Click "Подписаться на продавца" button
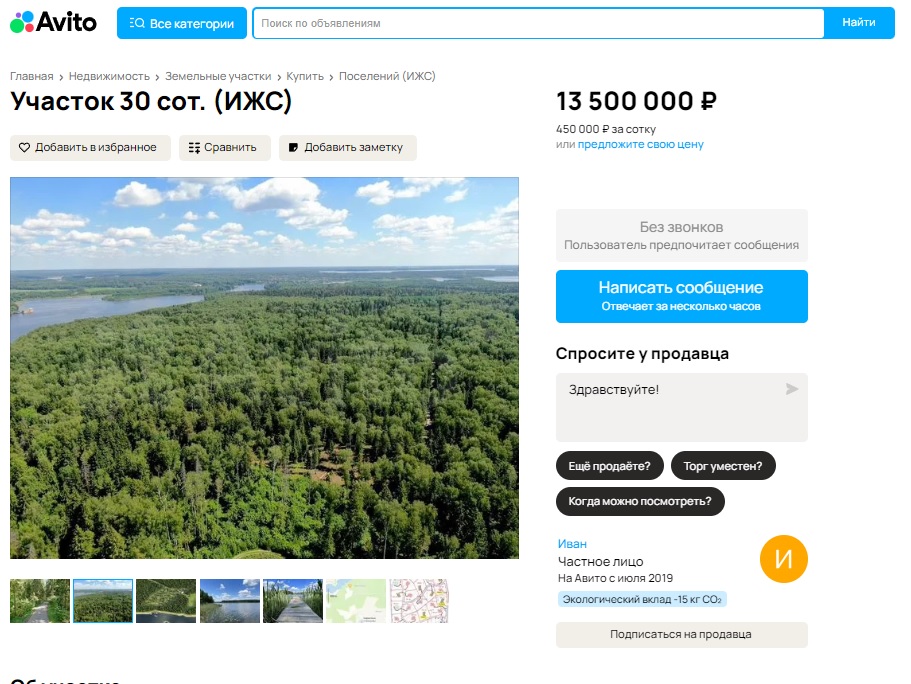This screenshot has width=911, height=684. (681, 634)
